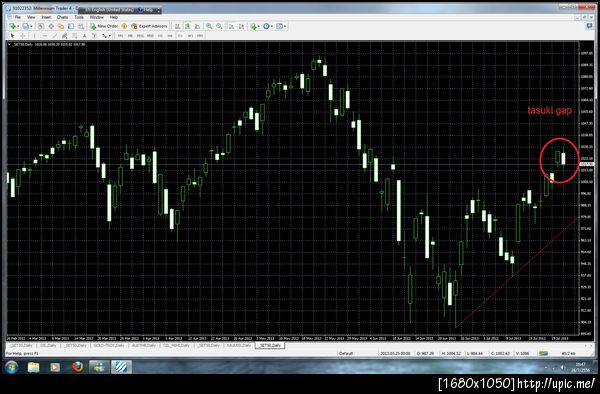Open the Window menu
Screen dimensions: 600x394
(x=96, y=17)
